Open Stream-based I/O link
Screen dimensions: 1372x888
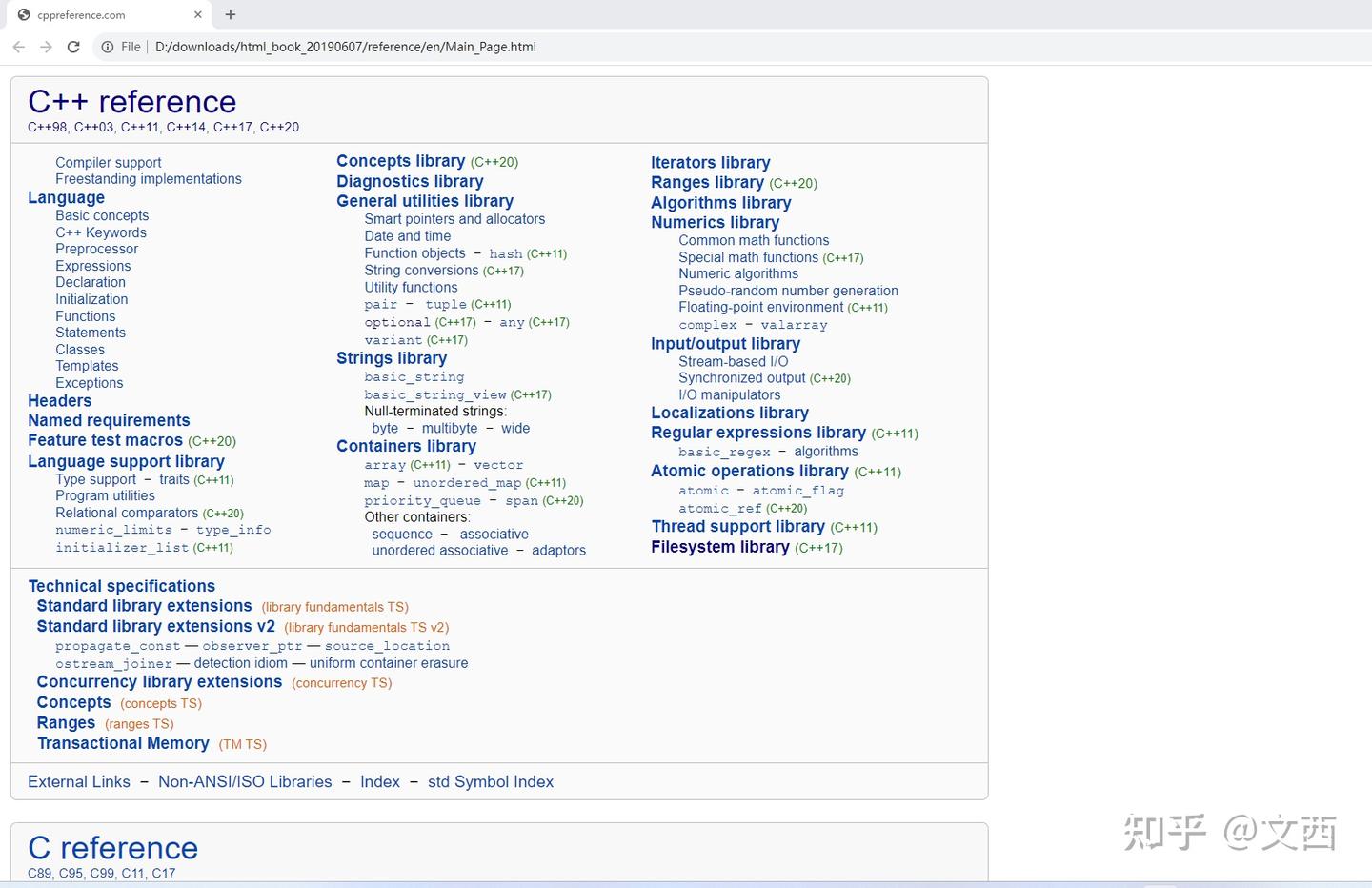point(734,362)
